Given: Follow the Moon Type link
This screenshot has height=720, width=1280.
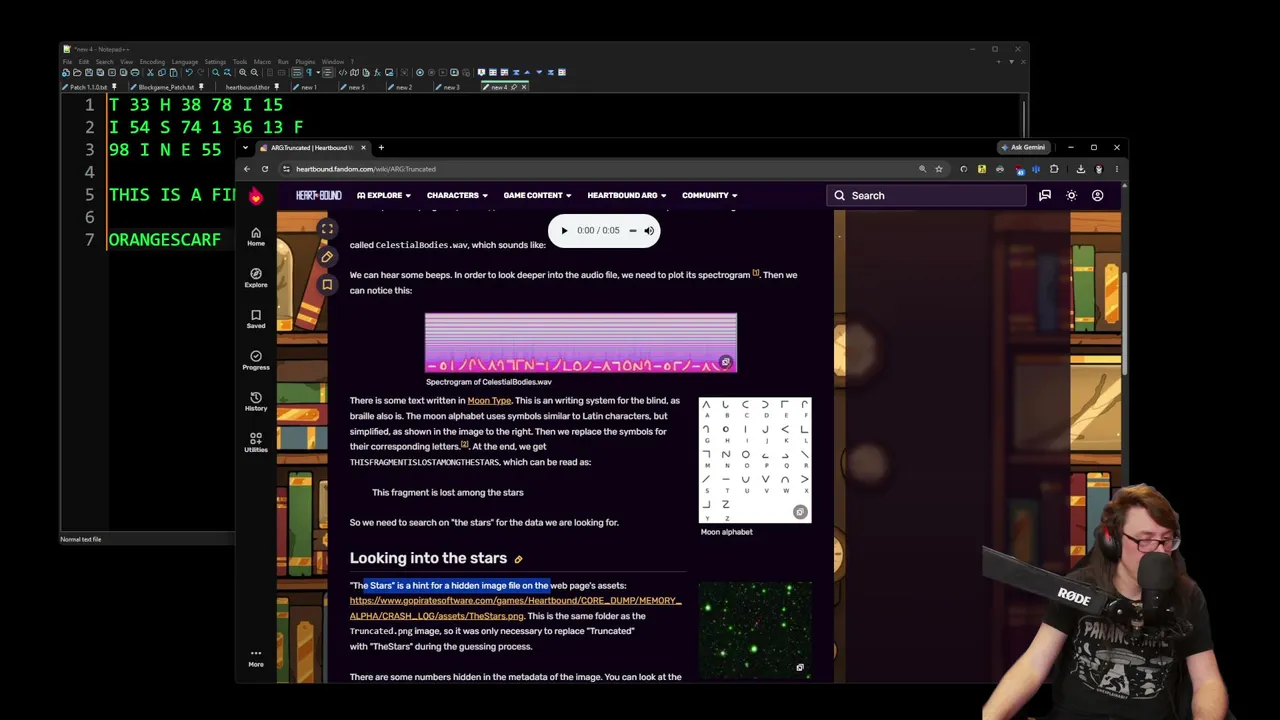Looking at the screenshot, I should (x=489, y=401).
